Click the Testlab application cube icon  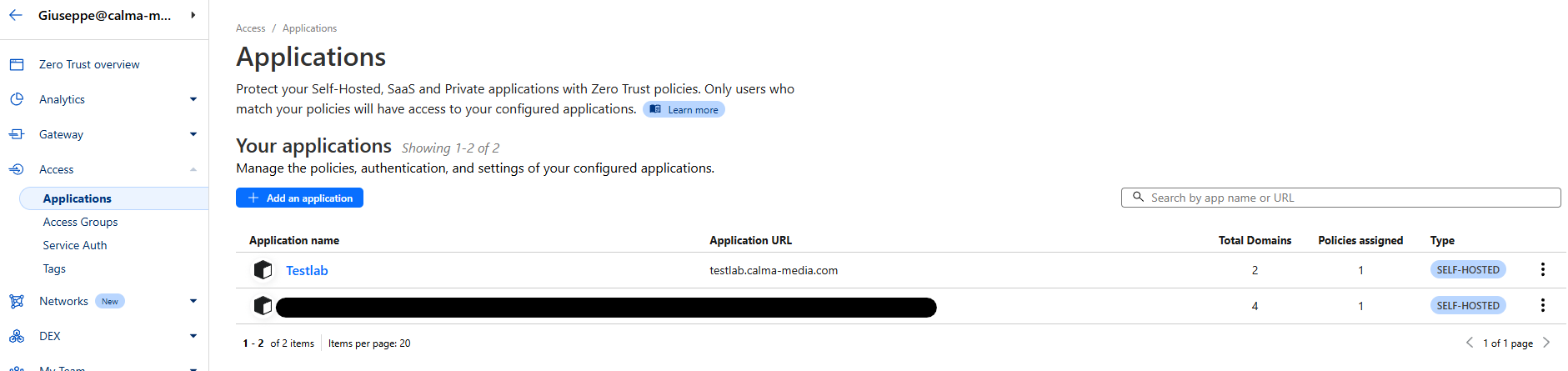(x=263, y=270)
